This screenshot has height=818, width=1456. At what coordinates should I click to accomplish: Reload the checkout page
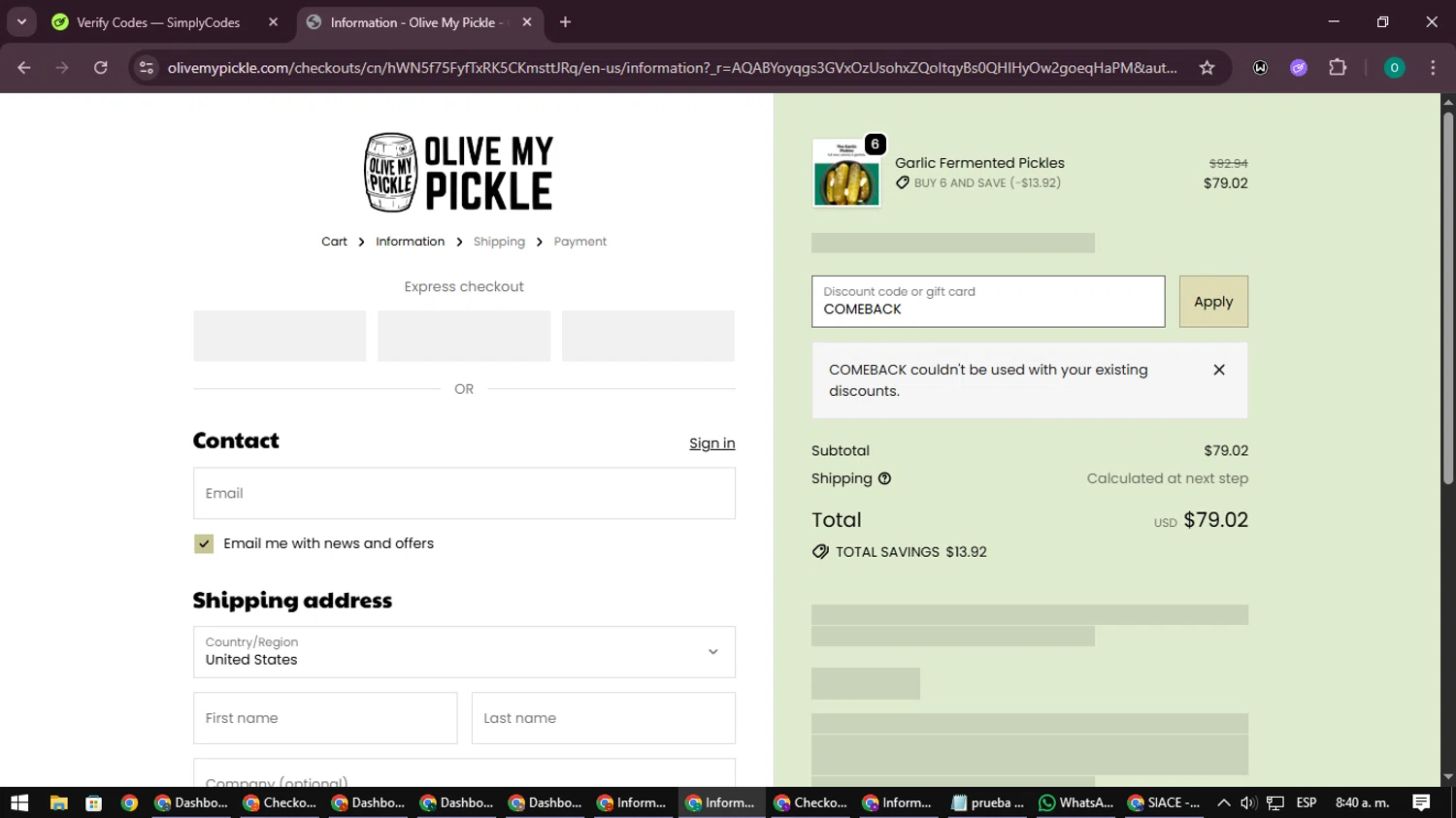(101, 68)
